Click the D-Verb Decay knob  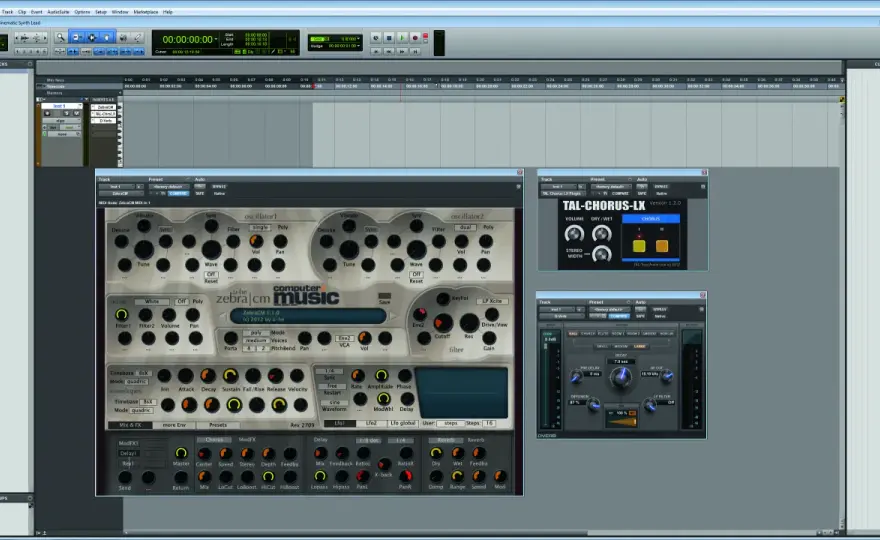(x=621, y=378)
